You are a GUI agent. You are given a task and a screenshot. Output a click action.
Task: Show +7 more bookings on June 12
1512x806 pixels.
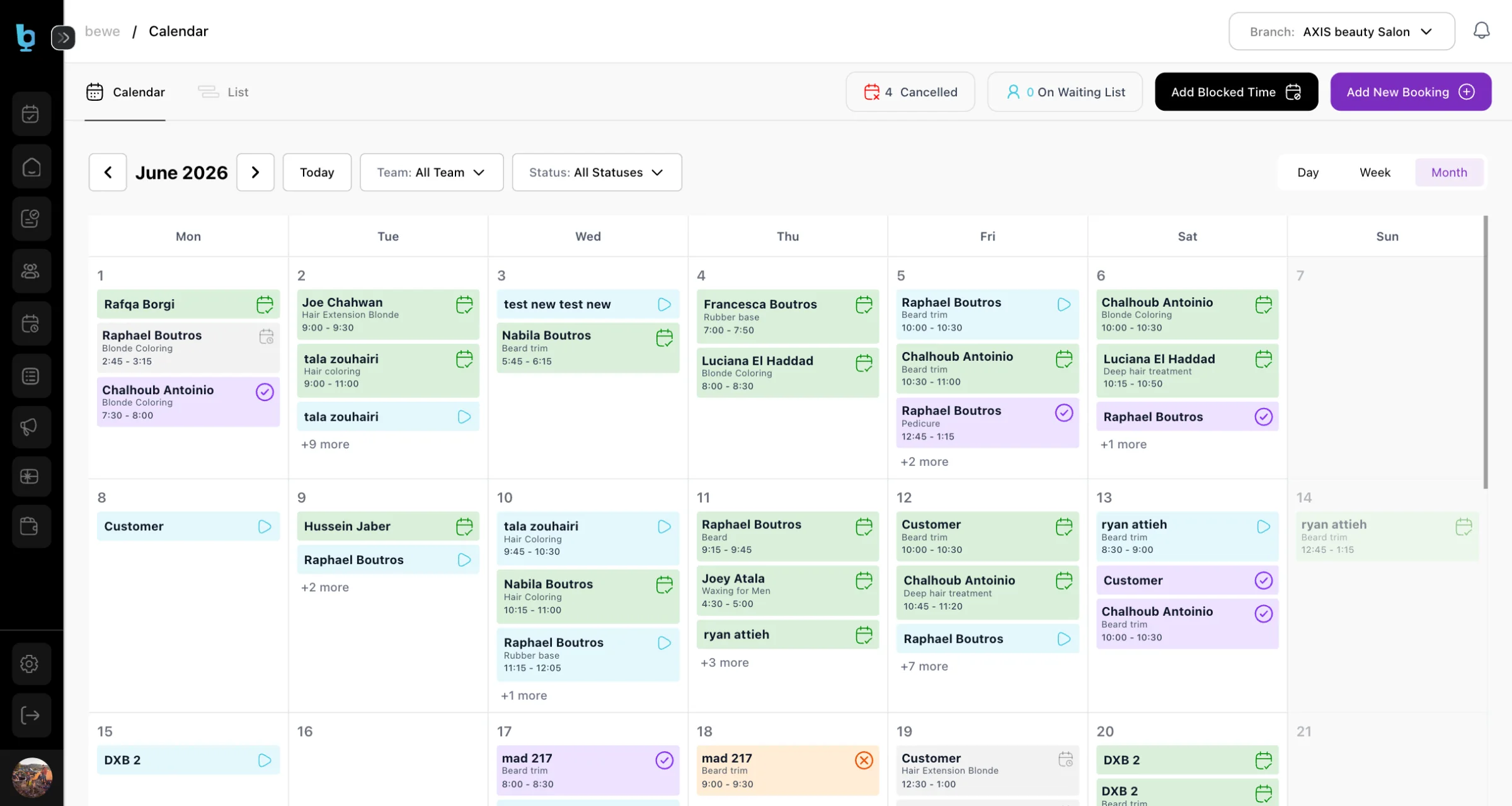[x=924, y=666]
